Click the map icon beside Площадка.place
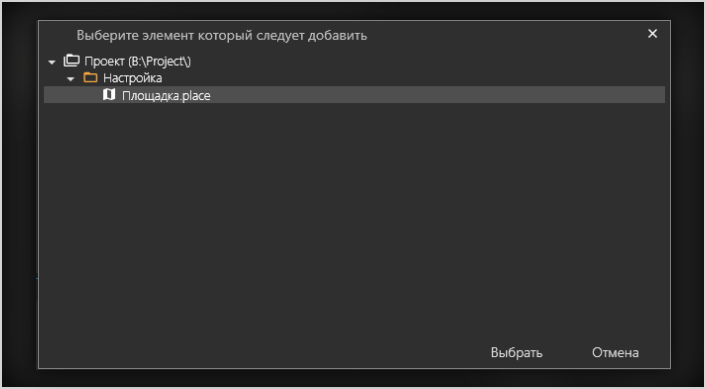The height and width of the screenshot is (389, 706). (109, 95)
